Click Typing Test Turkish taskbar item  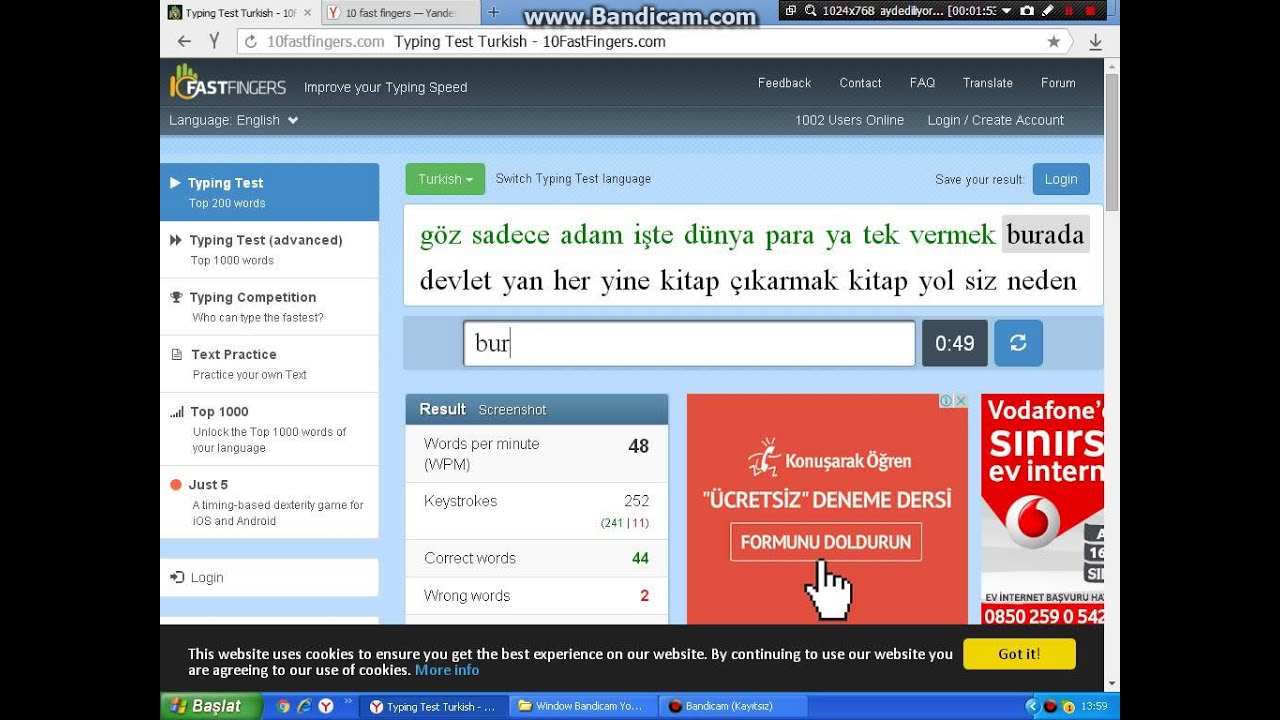click(x=432, y=706)
